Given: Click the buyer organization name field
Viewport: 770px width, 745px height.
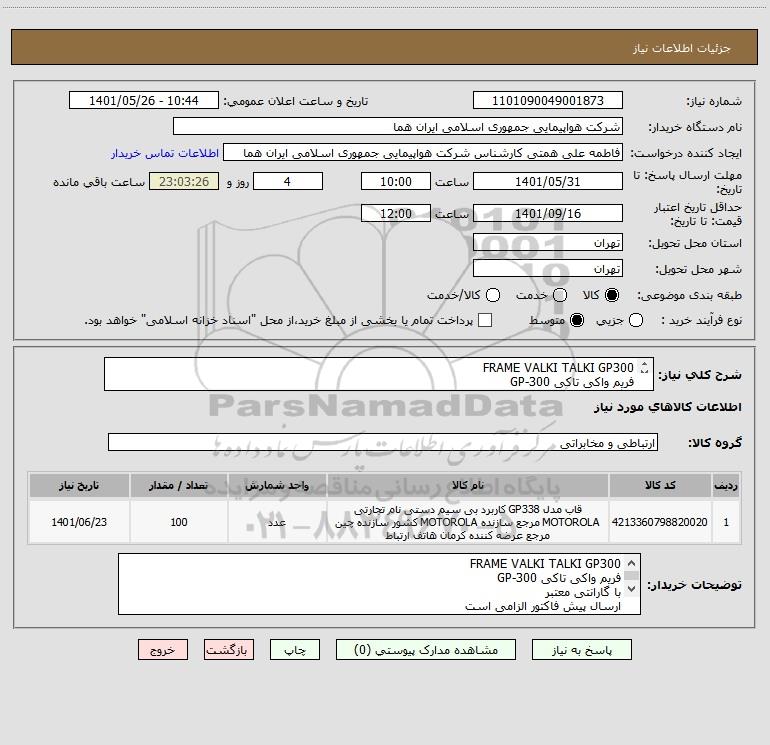Looking at the screenshot, I should (x=398, y=127).
